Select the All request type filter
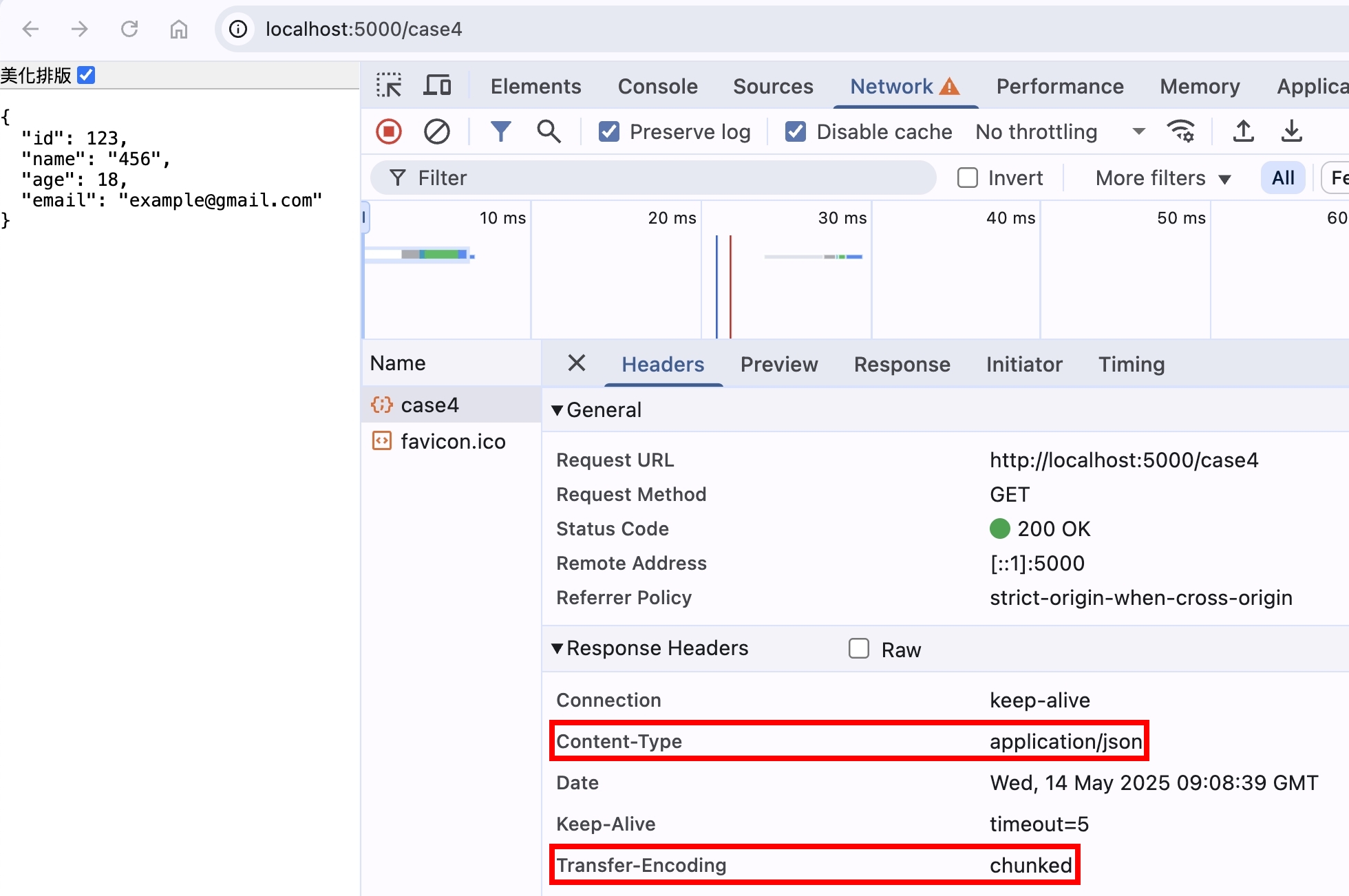This screenshot has height=896, width=1349. (x=1283, y=178)
